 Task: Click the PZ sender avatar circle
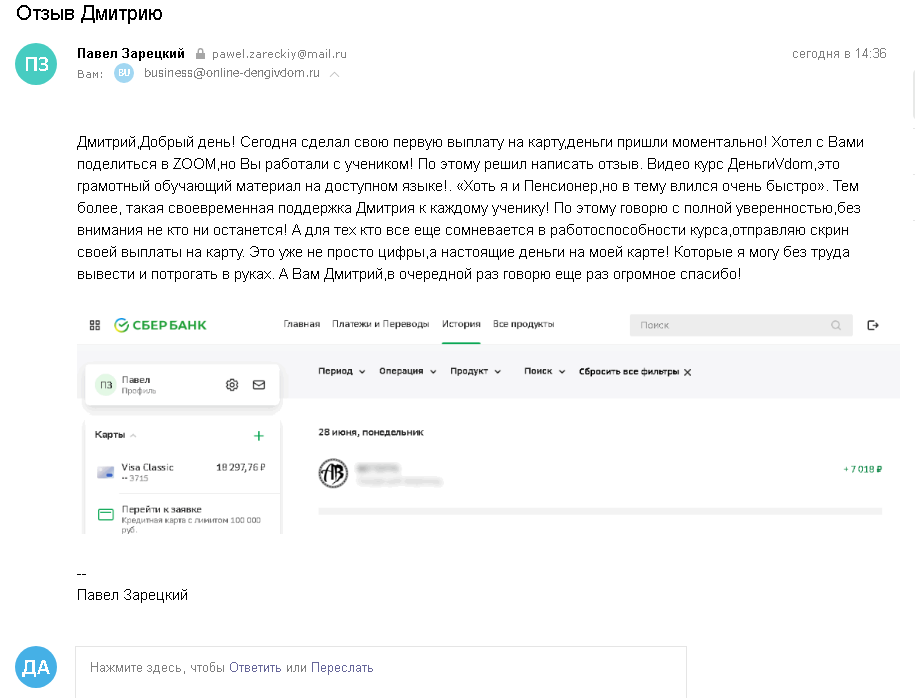click(x=36, y=64)
